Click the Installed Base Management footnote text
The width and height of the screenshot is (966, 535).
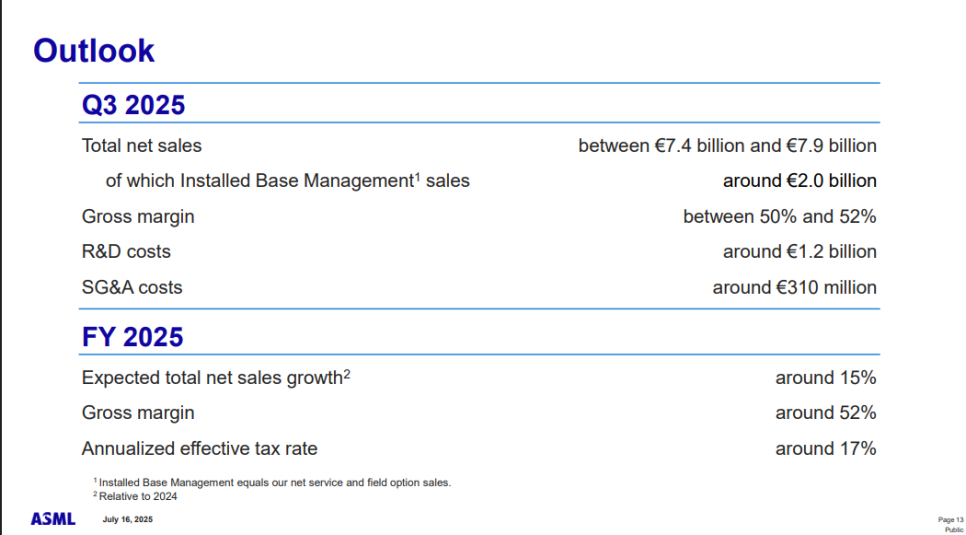272,483
